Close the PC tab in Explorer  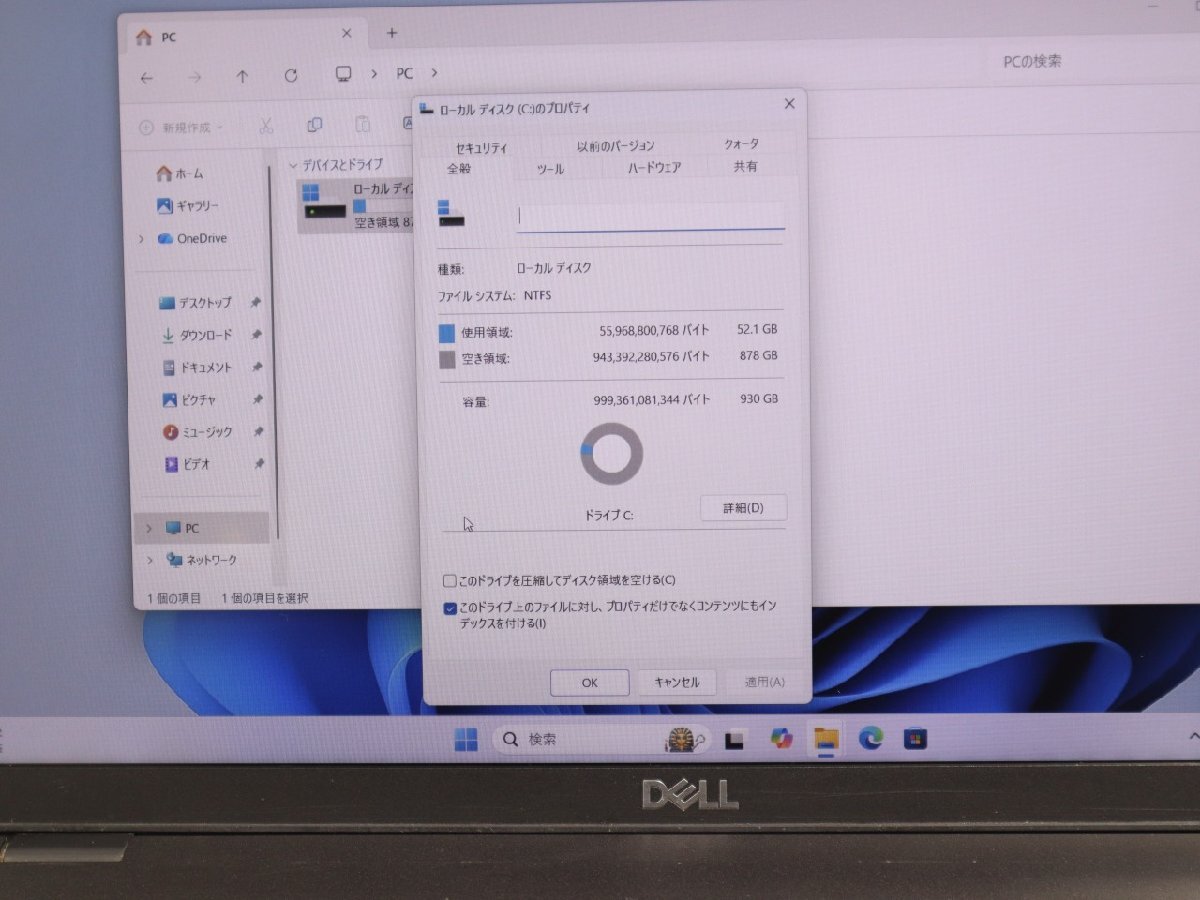coord(347,34)
